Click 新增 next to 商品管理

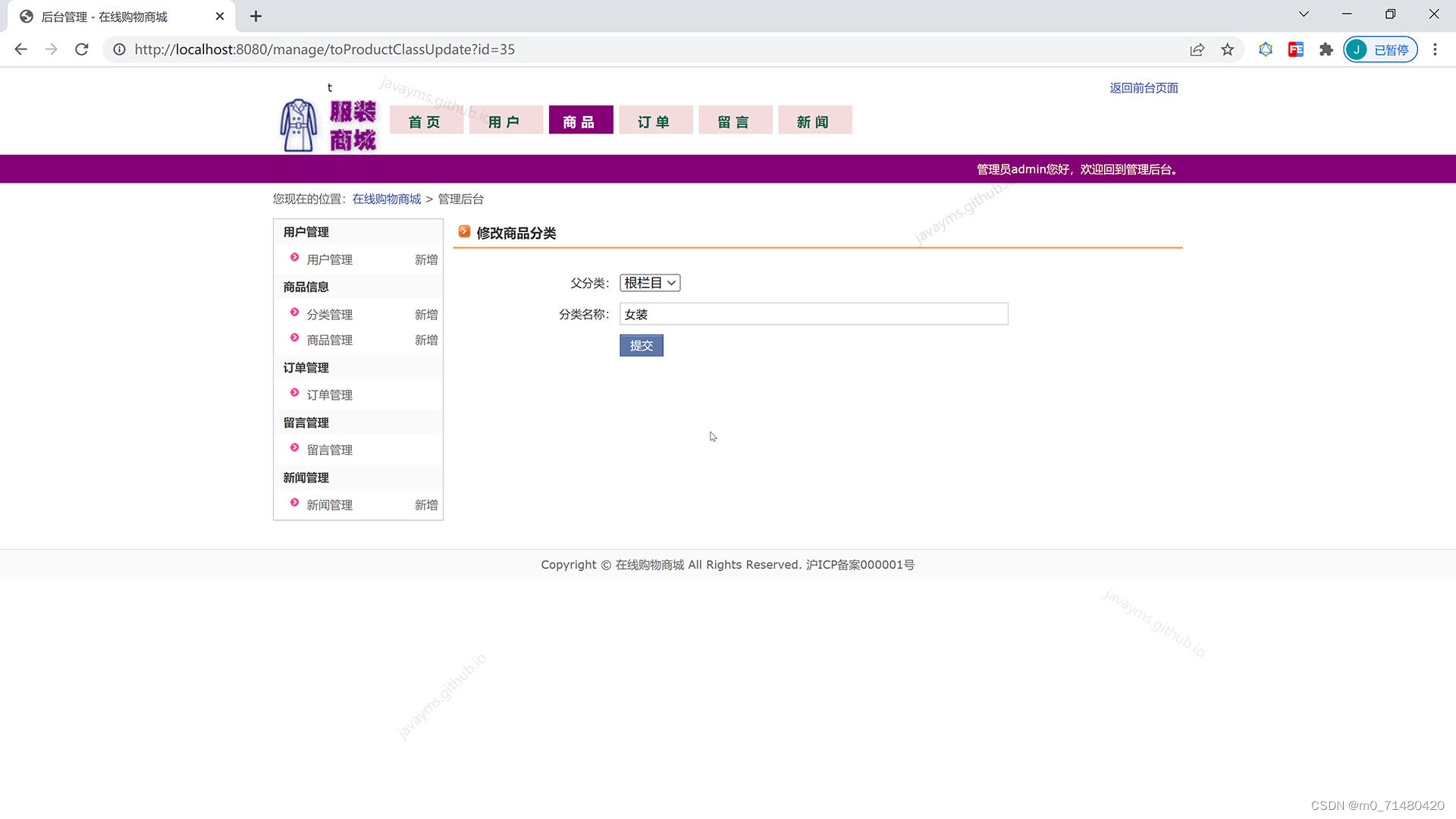pyautogui.click(x=426, y=340)
